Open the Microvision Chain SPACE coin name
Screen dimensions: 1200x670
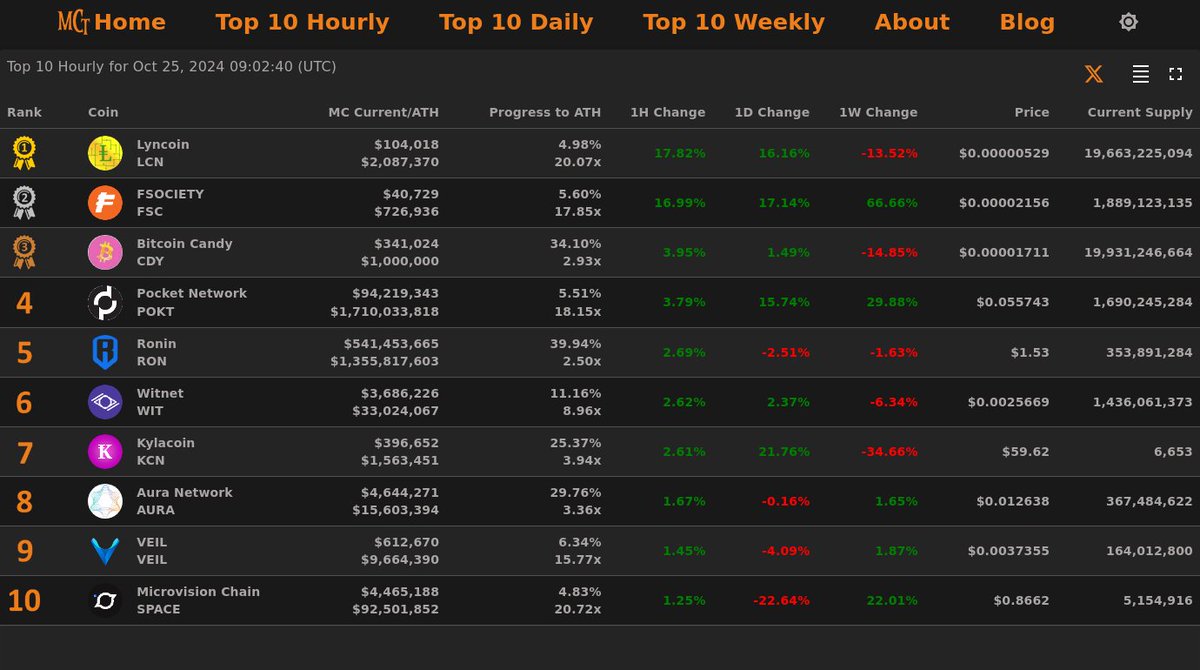pos(198,601)
